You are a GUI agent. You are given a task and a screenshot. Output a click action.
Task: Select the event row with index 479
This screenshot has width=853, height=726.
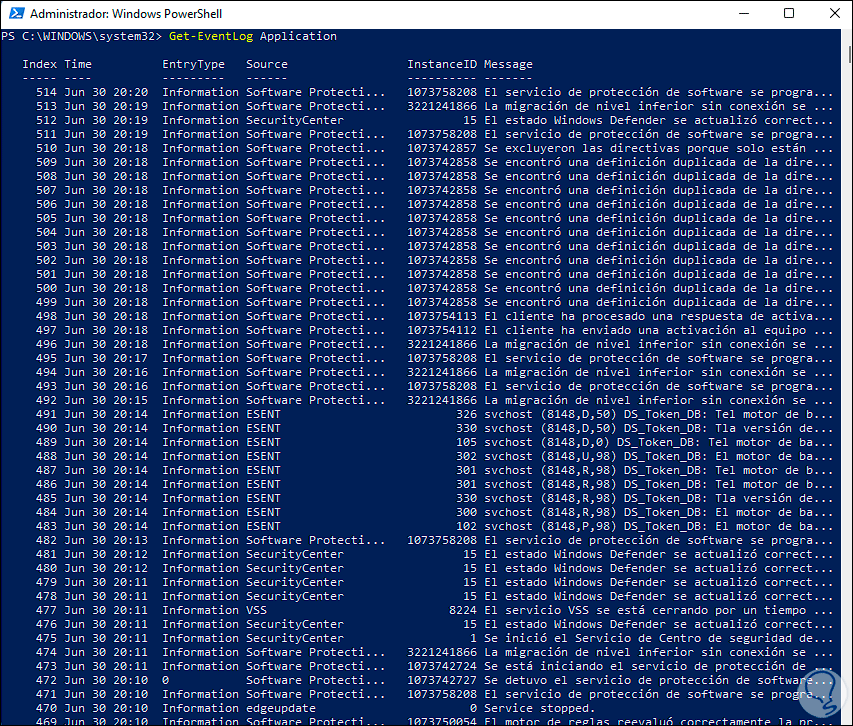(434, 582)
